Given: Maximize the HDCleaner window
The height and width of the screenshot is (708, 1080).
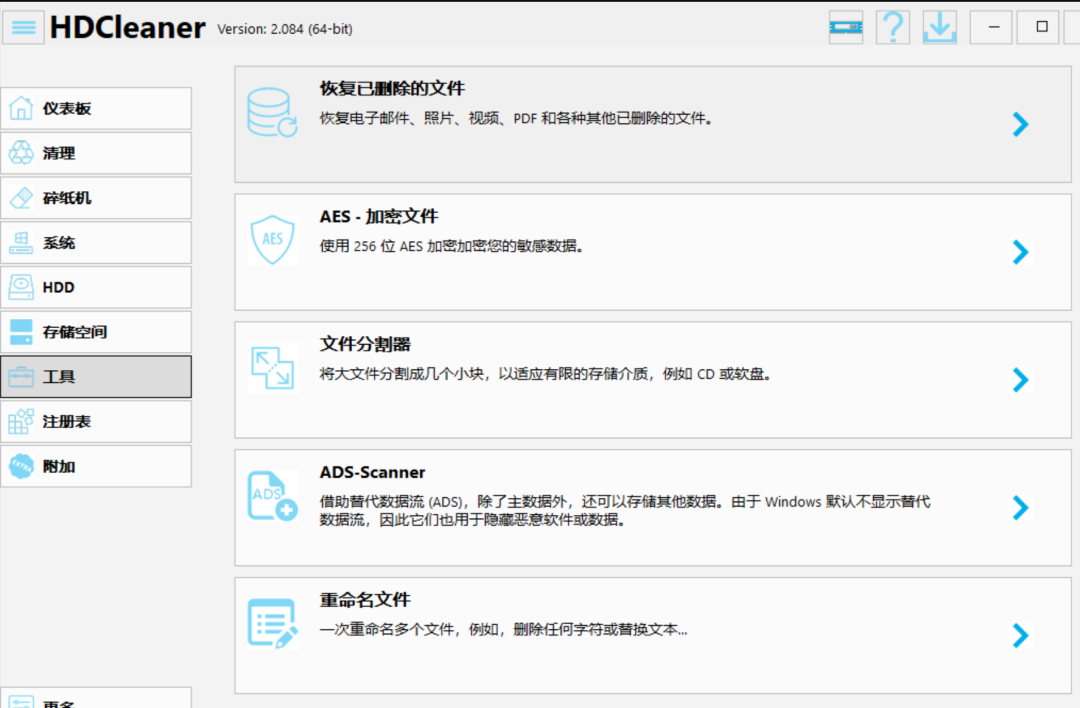Looking at the screenshot, I should coord(1038,28).
